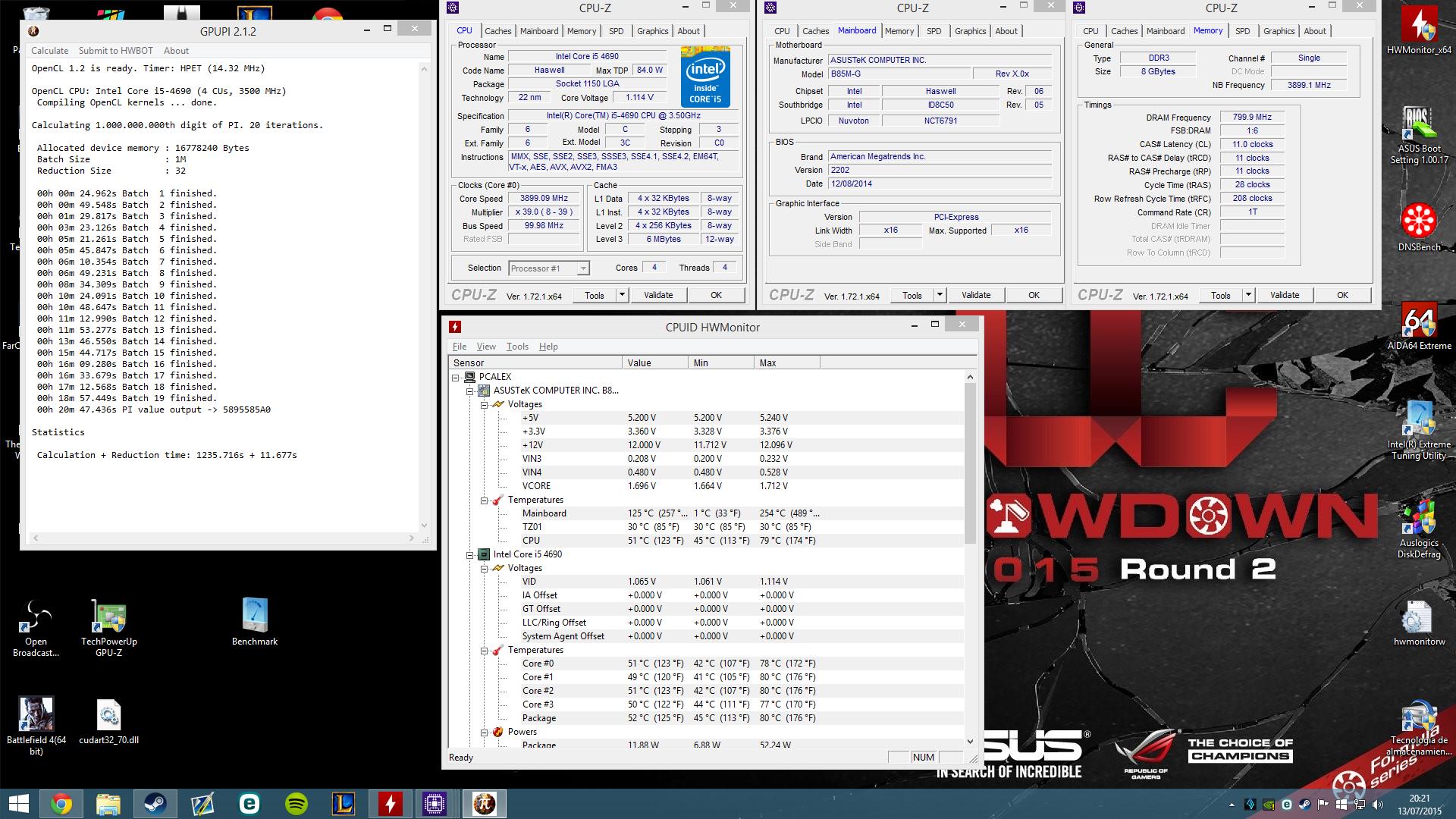Open HWMonitor_x64 desktop icon
The image size is (1456, 819).
coord(1418,29)
